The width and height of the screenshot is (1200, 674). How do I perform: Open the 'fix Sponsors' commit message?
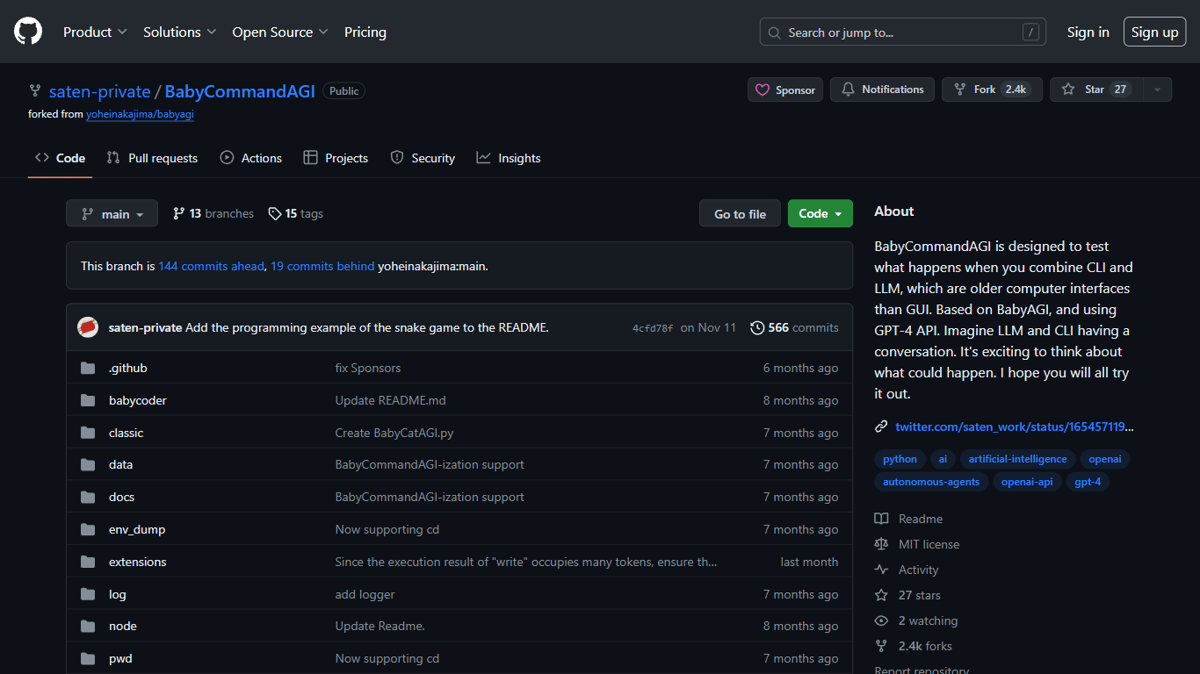(x=368, y=368)
